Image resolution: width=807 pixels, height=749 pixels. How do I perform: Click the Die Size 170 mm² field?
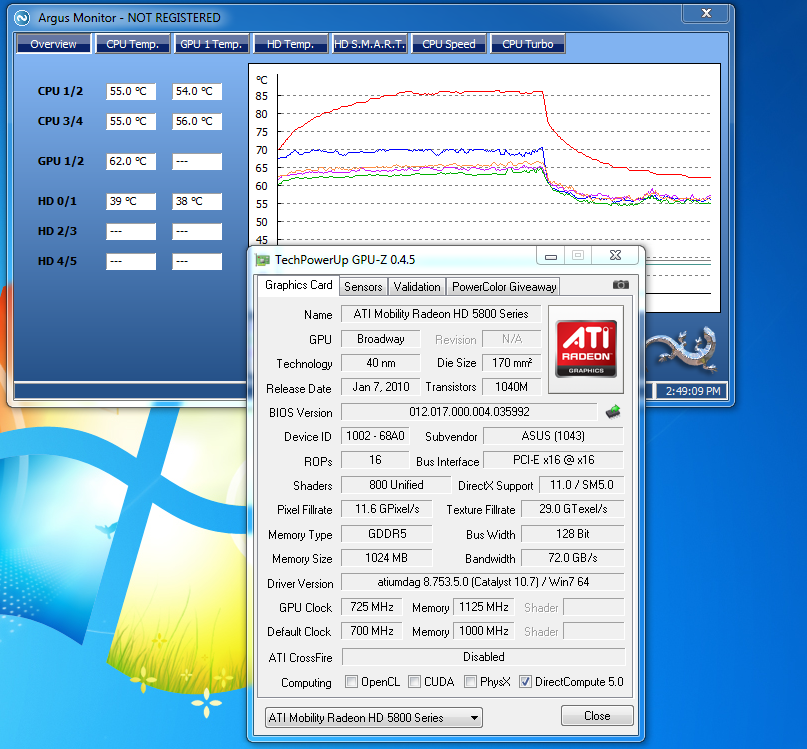[x=512, y=363]
